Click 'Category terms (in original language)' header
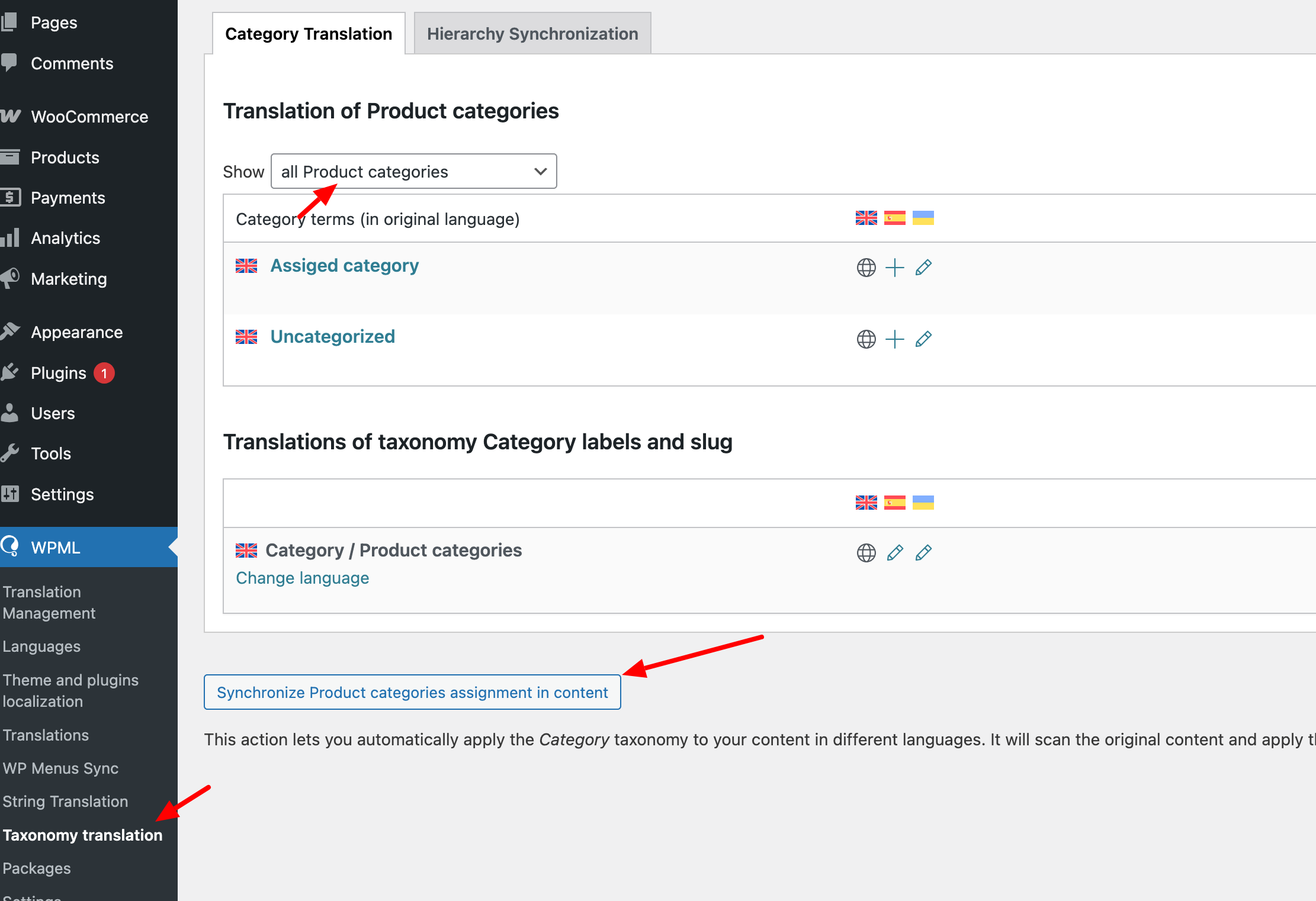1316x901 pixels. [377, 219]
